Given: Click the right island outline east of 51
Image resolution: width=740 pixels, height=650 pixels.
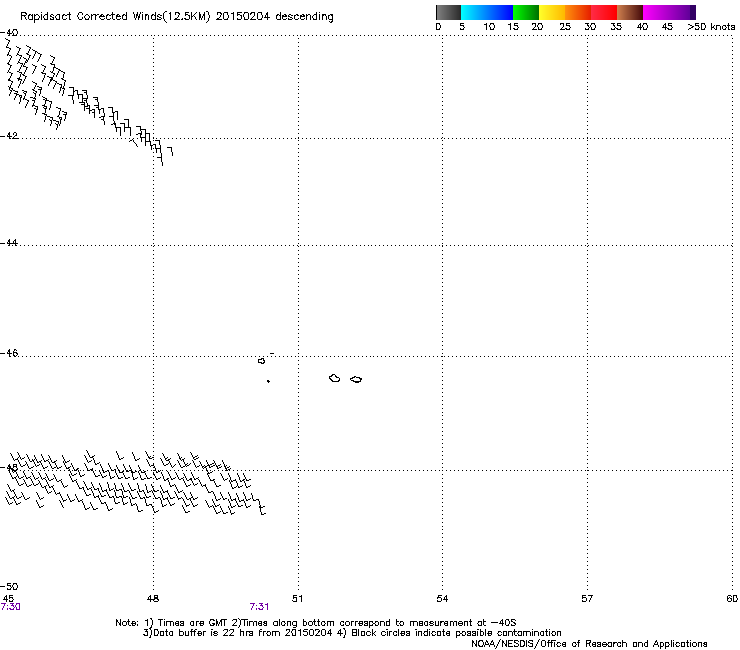Looking at the screenshot, I should click(356, 380).
